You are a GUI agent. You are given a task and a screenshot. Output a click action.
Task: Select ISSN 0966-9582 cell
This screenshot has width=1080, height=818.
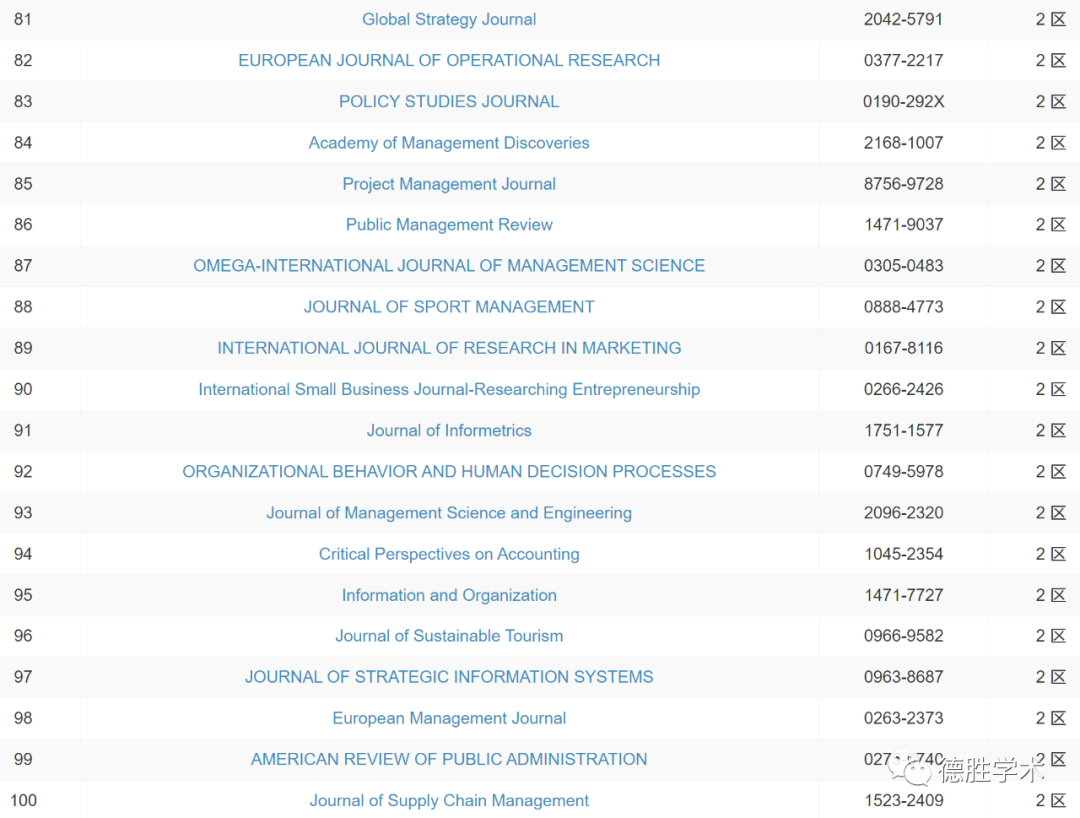click(x=903, y=636)
